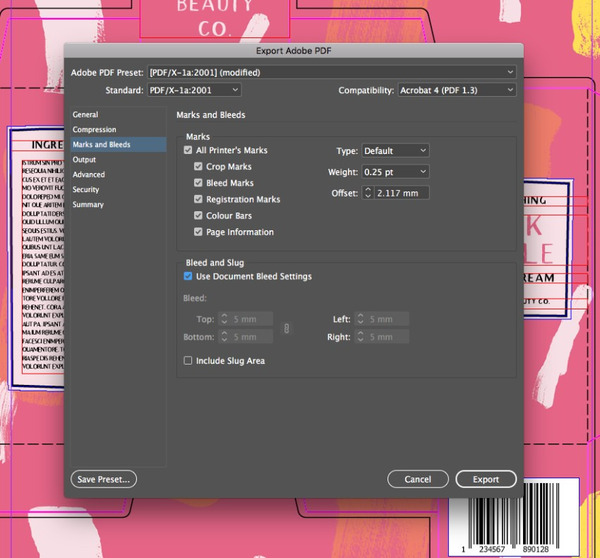The width and height of the screenshot is (600, 558).
Task: Toggle the Page Information checkbox
Action: (x=198, y=232)
